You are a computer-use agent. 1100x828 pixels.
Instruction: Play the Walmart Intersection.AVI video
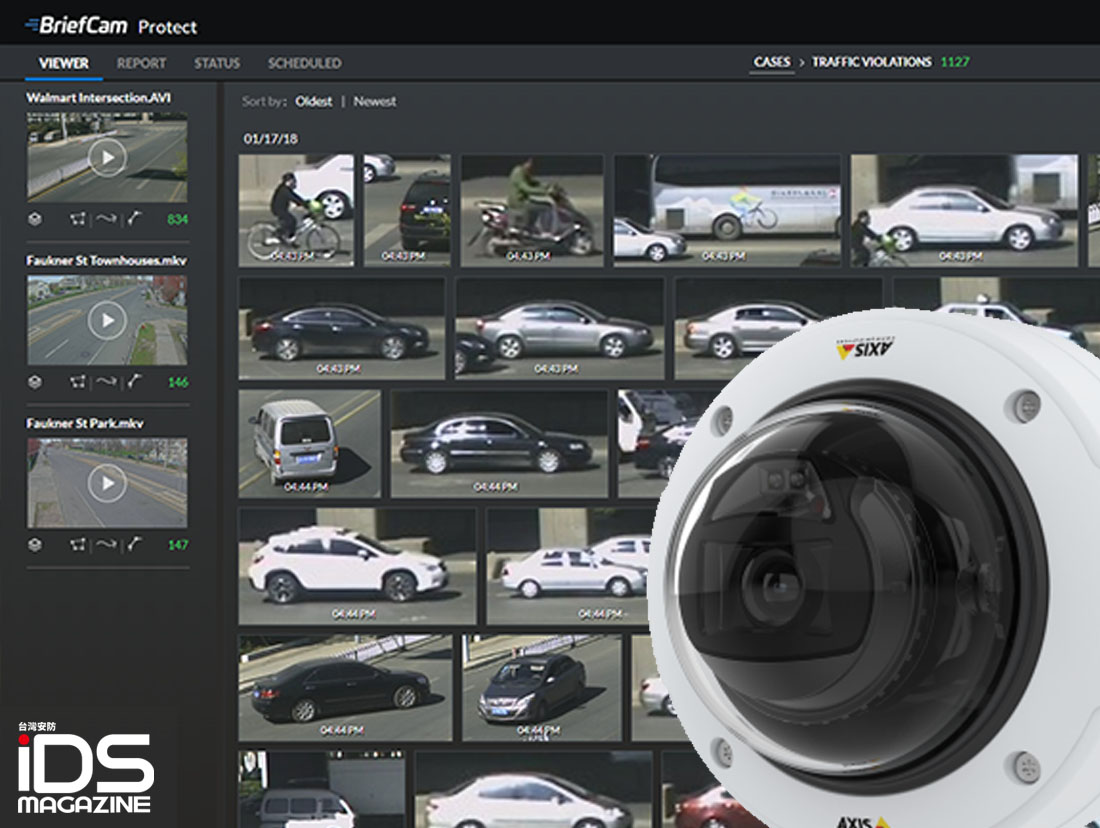click(107, 157)
